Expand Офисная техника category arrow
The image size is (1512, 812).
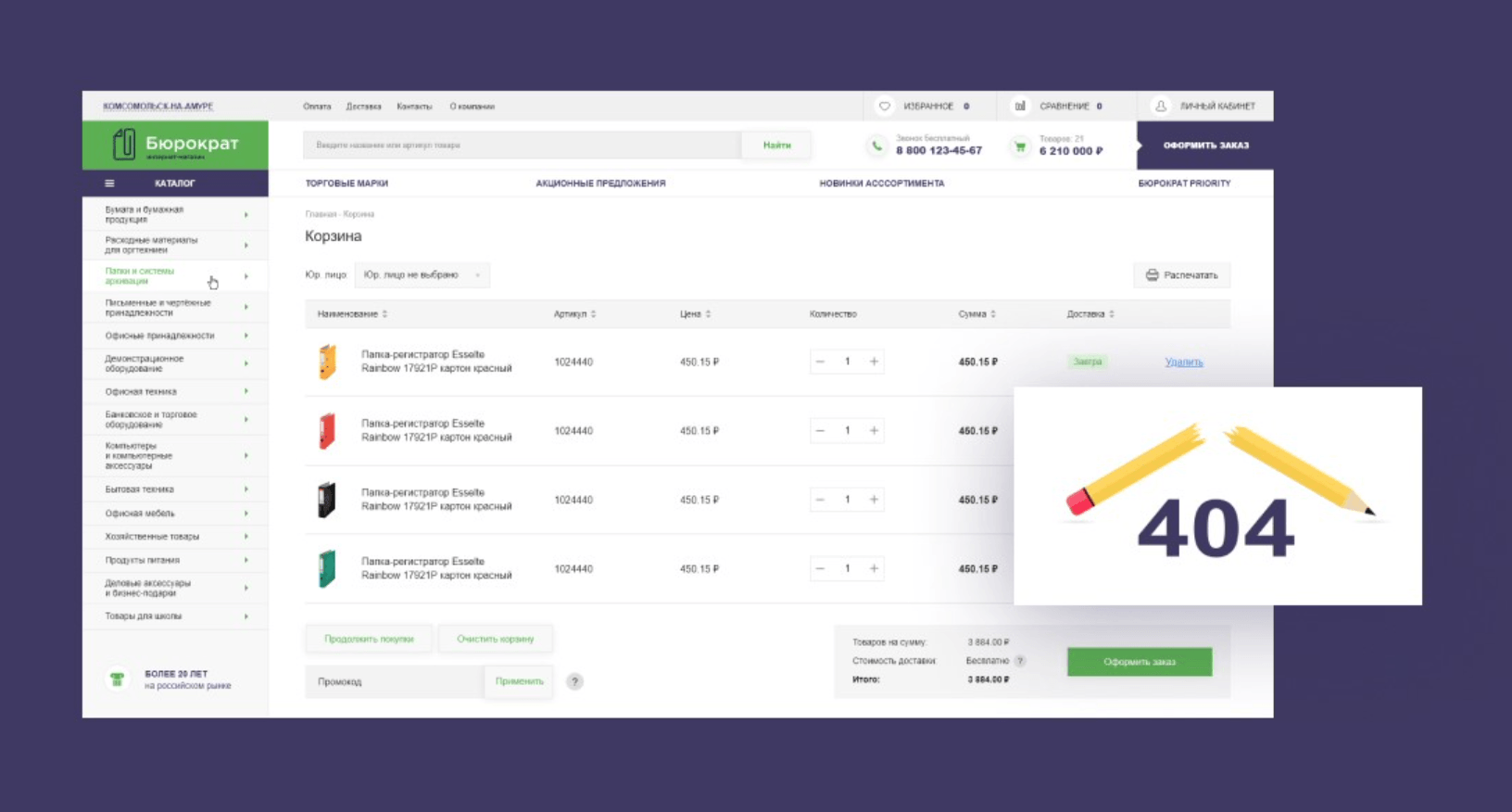coord(246,391)
